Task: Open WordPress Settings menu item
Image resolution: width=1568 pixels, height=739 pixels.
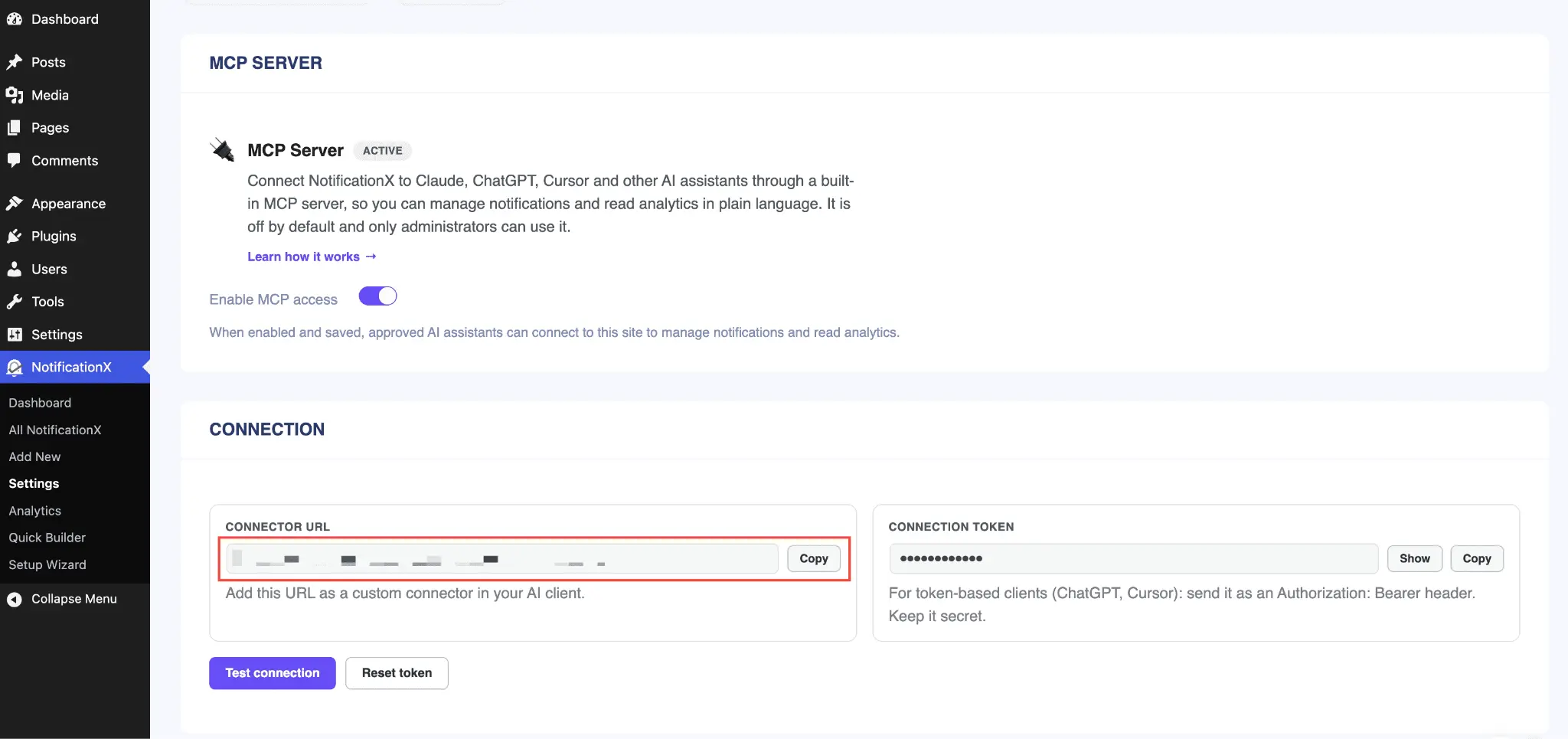Action: click(x=75, y=335)
